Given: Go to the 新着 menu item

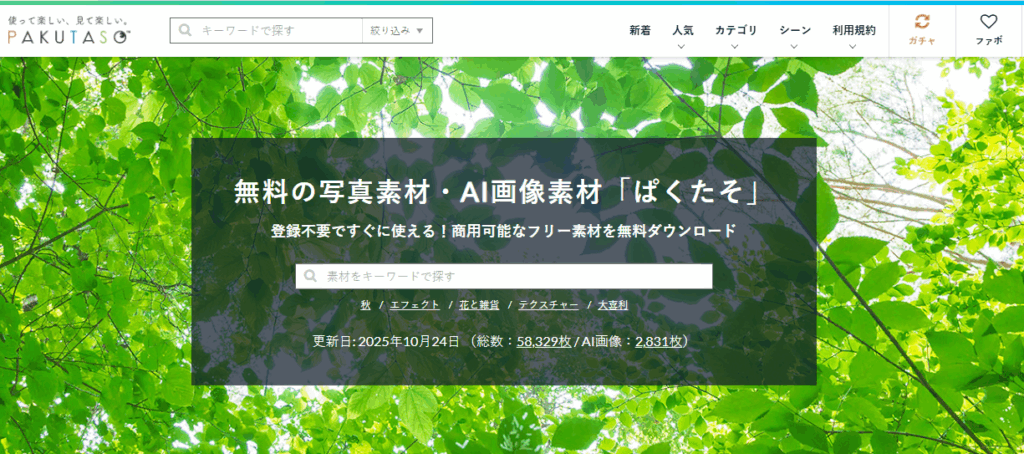Looking at the screenshot, I should click(640, 30).
